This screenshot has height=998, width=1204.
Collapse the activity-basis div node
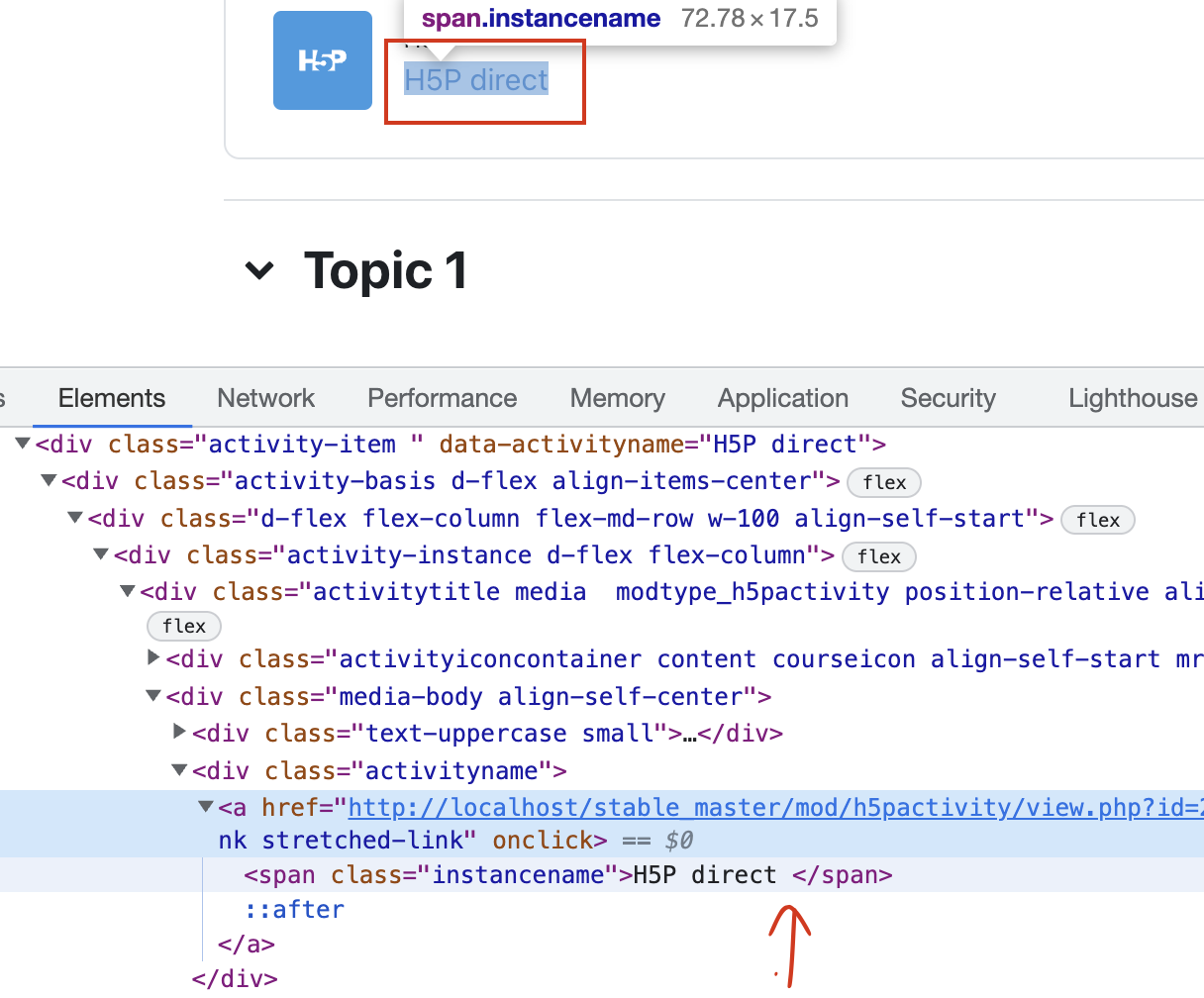click(x=49, y=481)
